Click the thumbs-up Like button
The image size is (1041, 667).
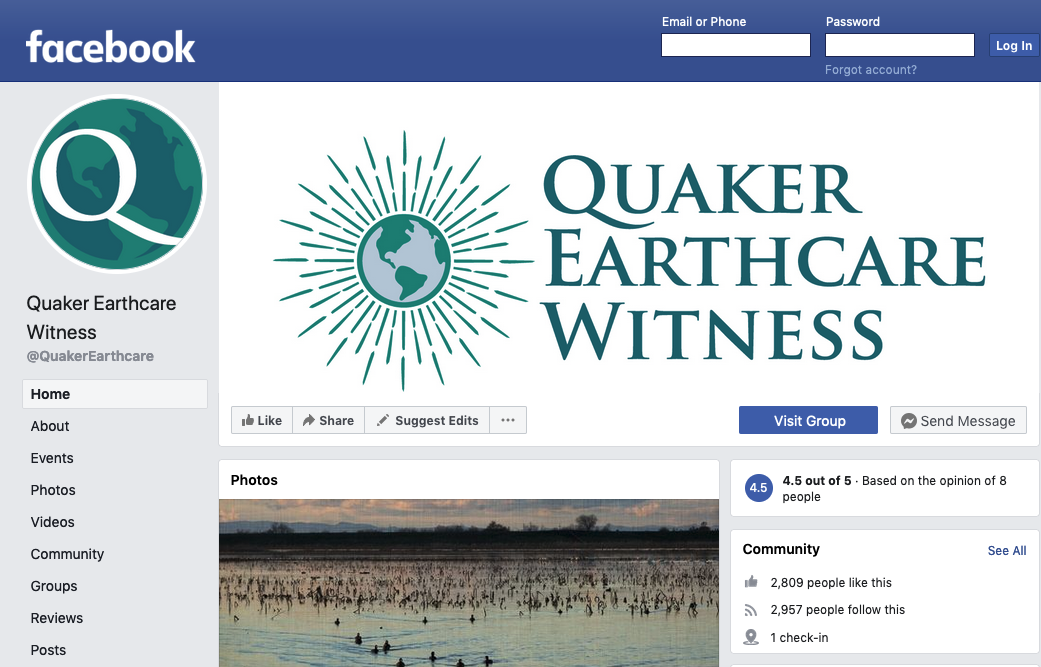click(x=262, y=420)
